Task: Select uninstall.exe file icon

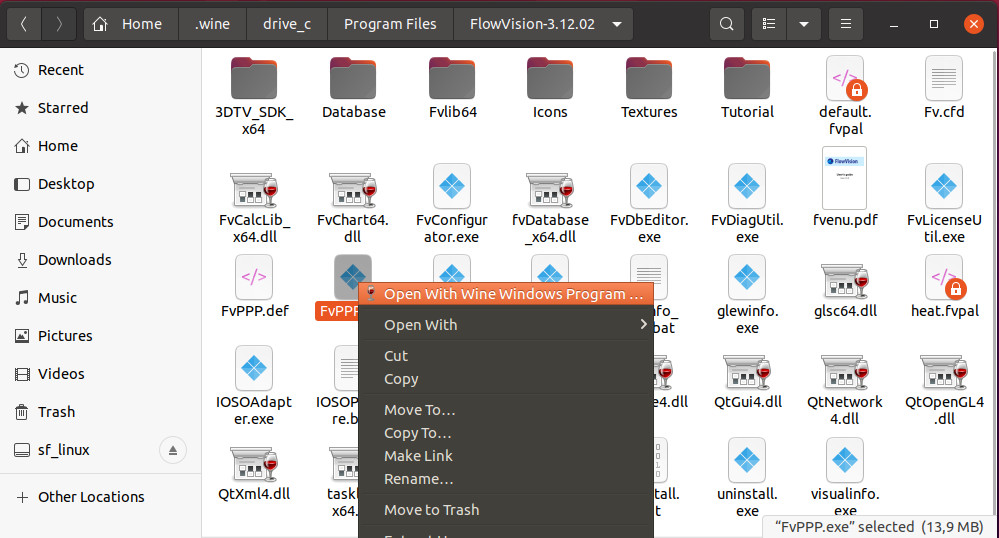Action: click(x=747, y=460)
